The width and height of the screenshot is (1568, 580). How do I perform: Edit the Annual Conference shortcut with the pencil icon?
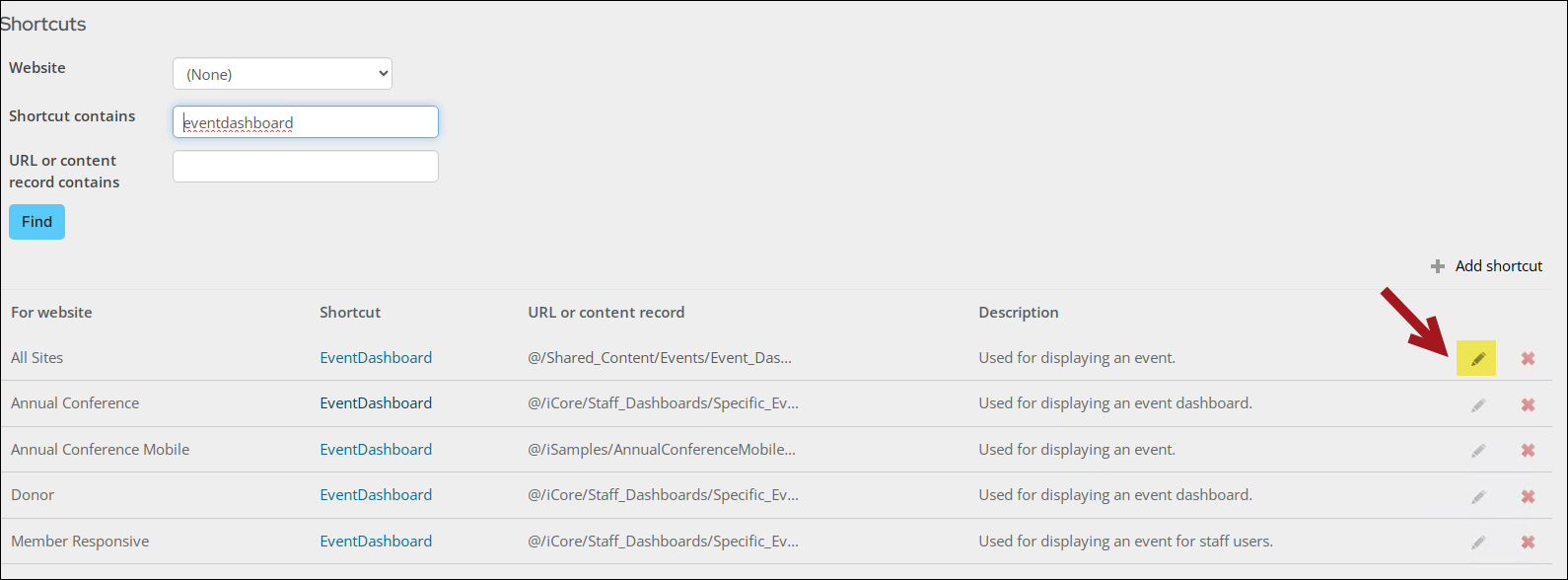pyautogui.click(x=1477, y=404)
